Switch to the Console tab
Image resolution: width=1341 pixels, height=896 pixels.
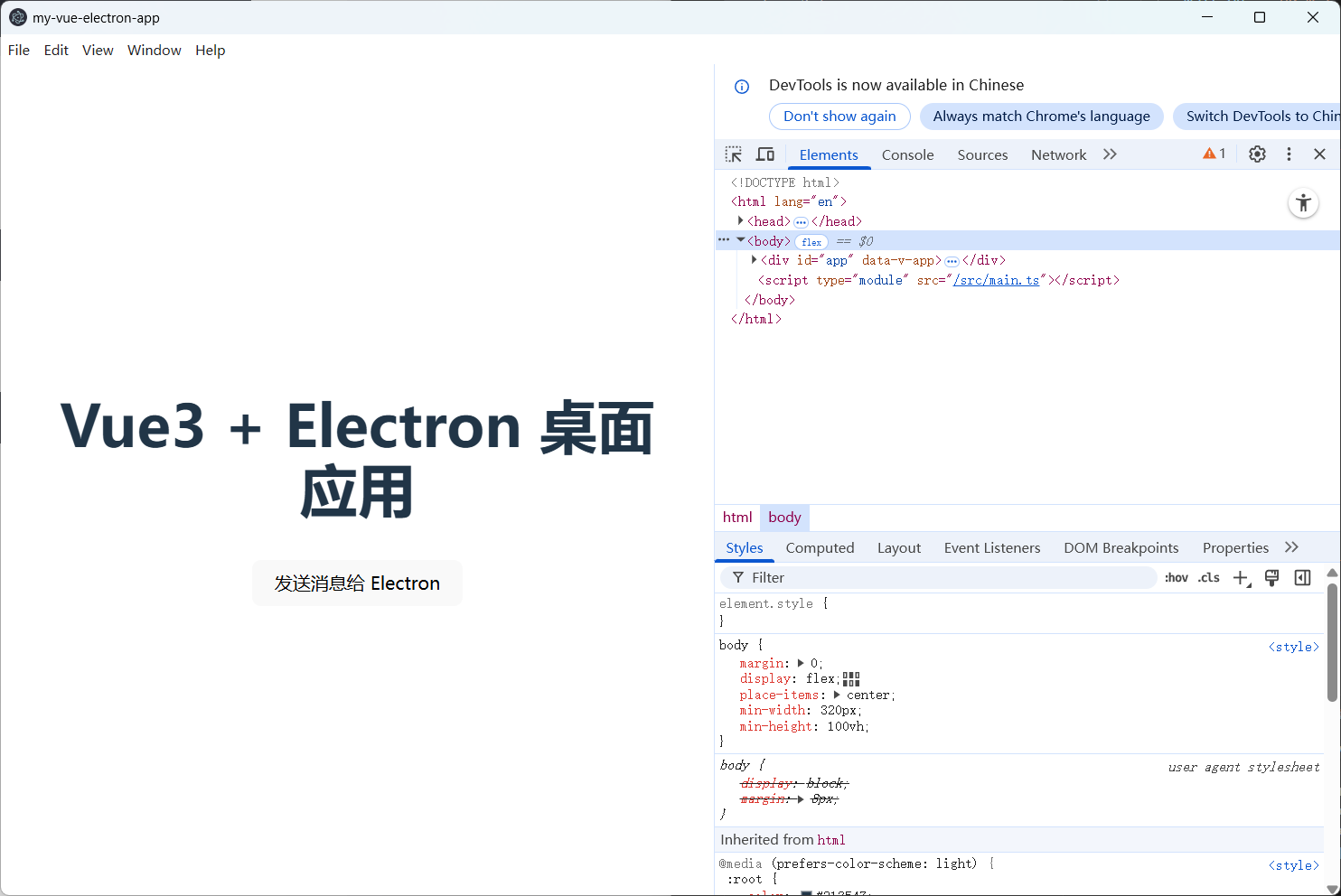coord(907,154)
